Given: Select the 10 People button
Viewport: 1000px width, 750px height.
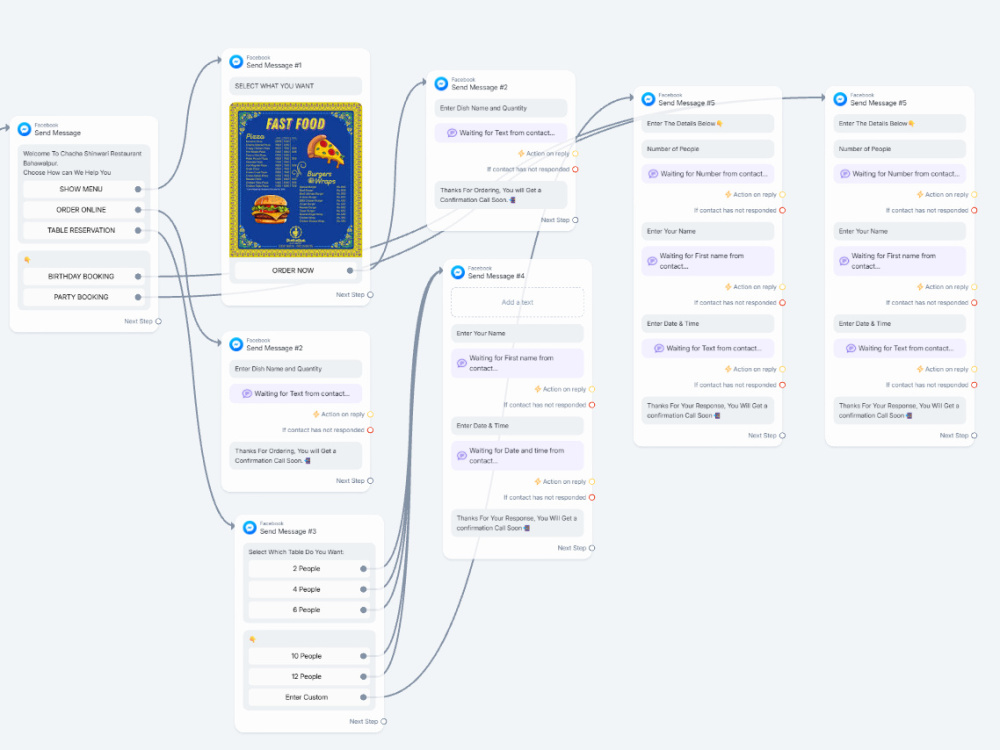Looking at the screenshot, I should pyautogui.click(x=309, y=656).
